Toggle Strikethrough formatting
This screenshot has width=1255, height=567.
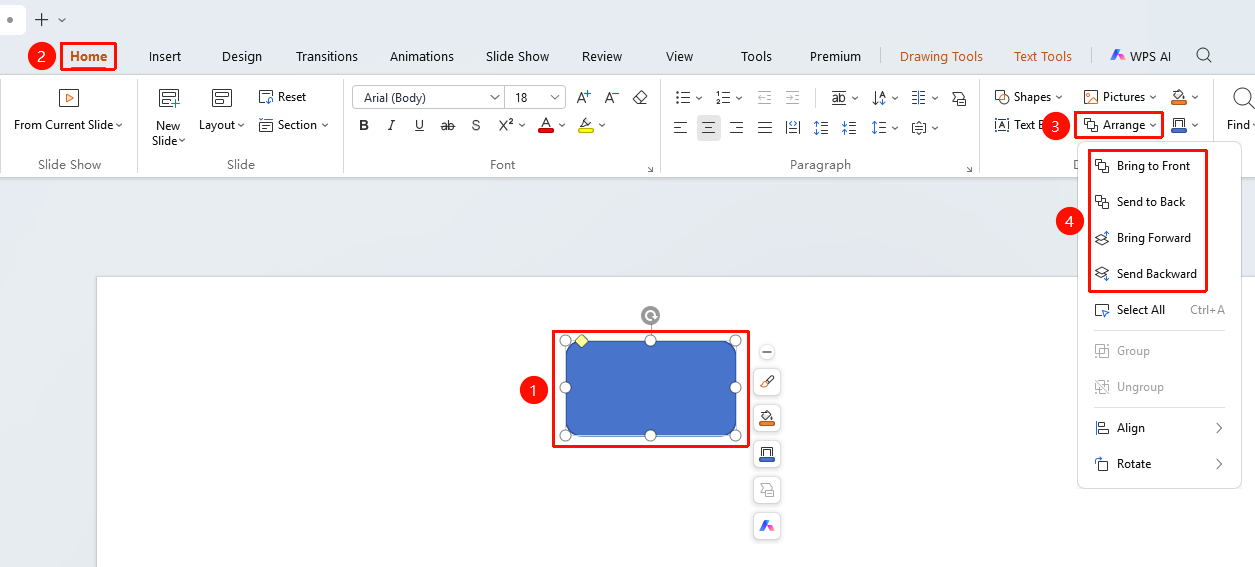click(448, 125)
